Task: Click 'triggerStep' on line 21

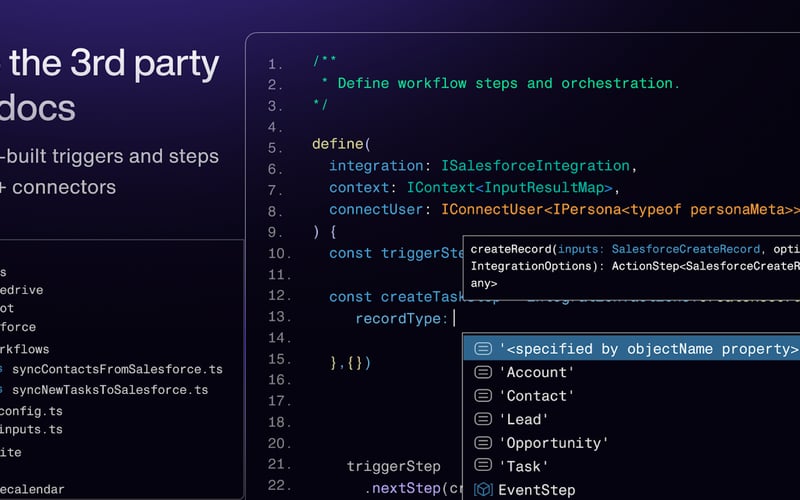Action: 393,466
